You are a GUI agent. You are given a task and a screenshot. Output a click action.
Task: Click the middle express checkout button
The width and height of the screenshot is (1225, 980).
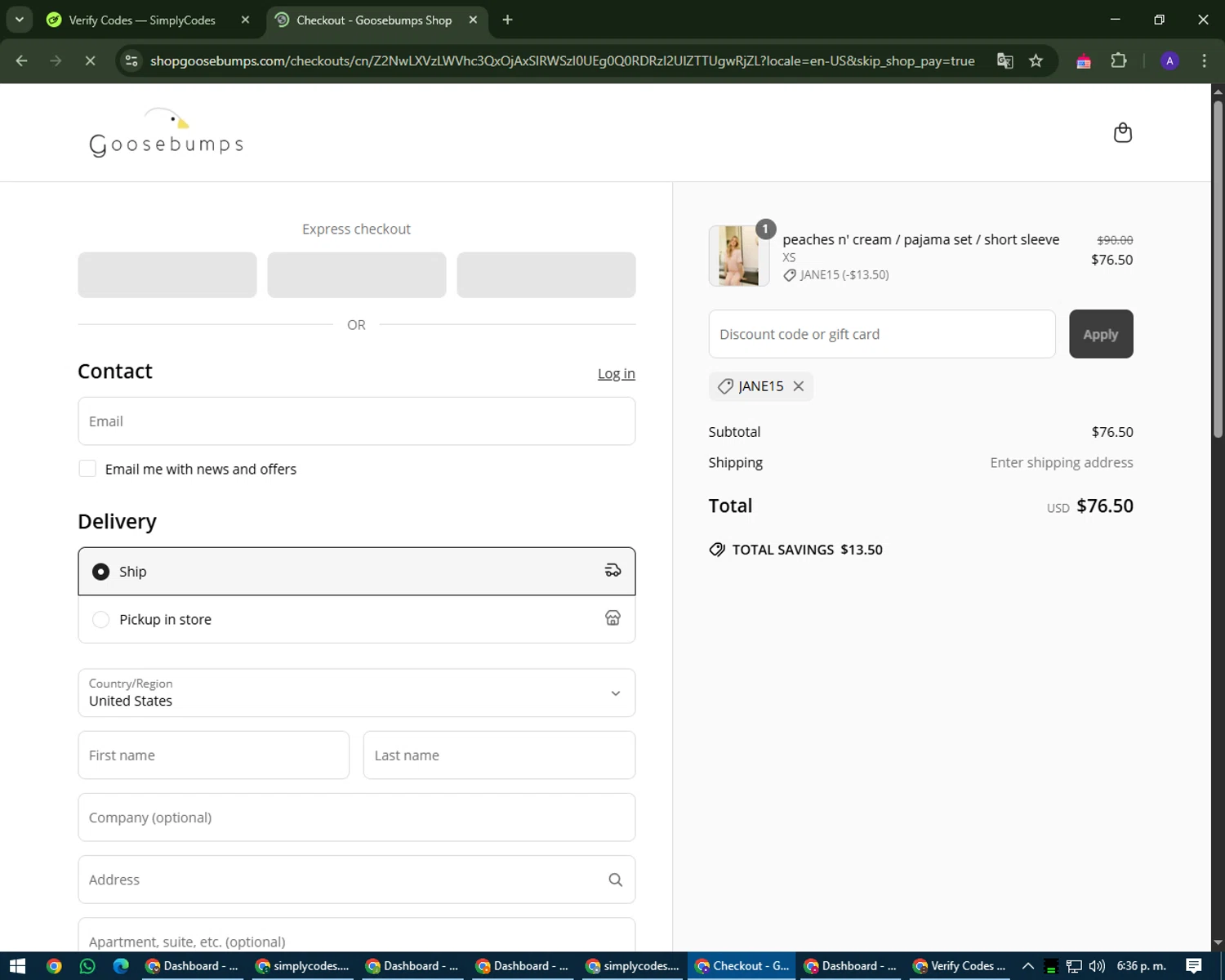(x=357, y=274)
